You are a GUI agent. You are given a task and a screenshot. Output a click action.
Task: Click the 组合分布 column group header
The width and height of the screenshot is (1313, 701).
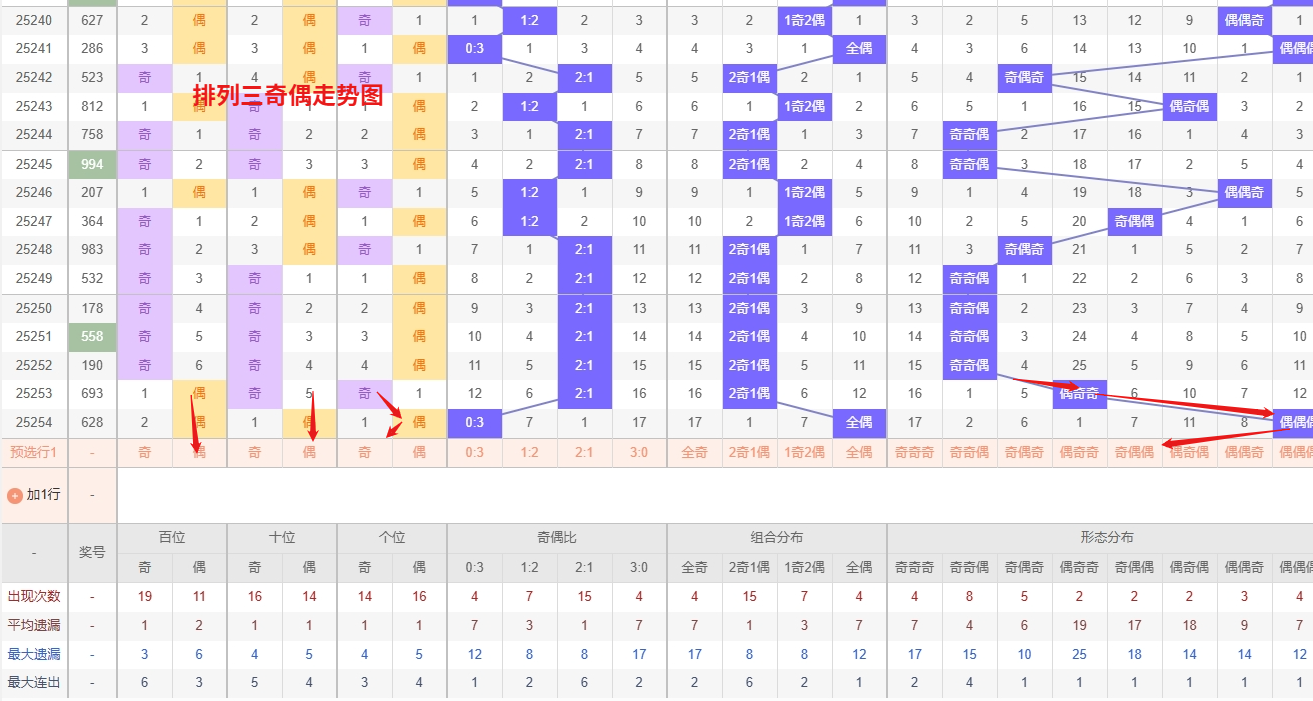pos(777,537)
